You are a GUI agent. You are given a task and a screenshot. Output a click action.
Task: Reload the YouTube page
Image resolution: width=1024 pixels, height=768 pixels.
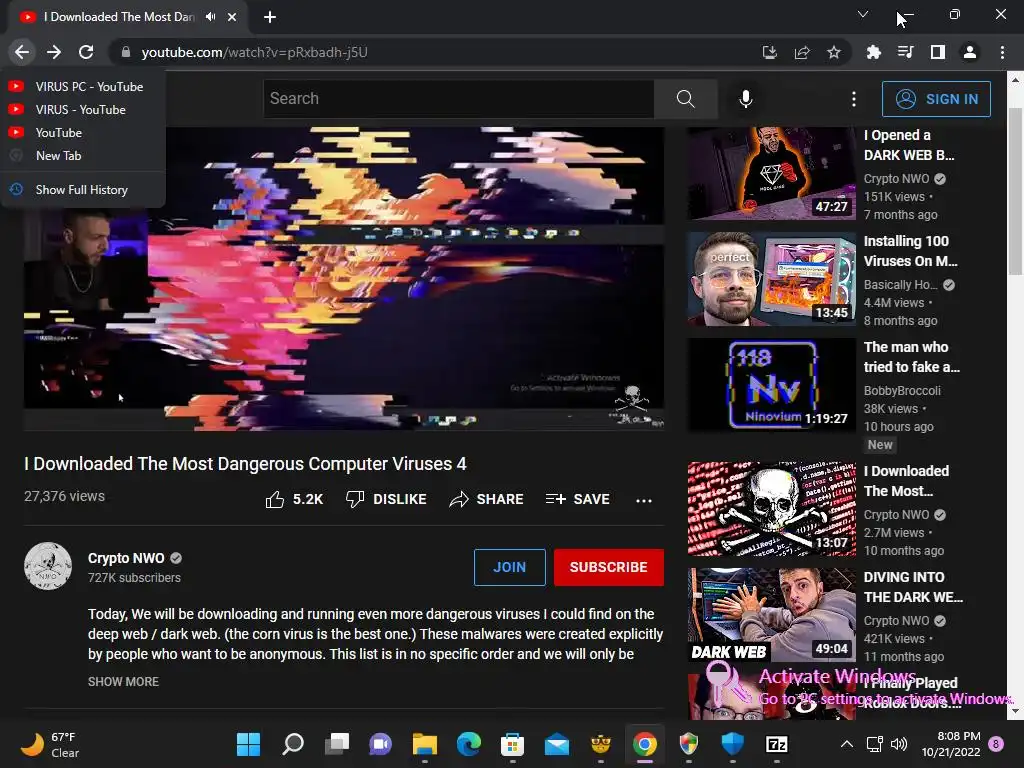[x=86, y=52]
